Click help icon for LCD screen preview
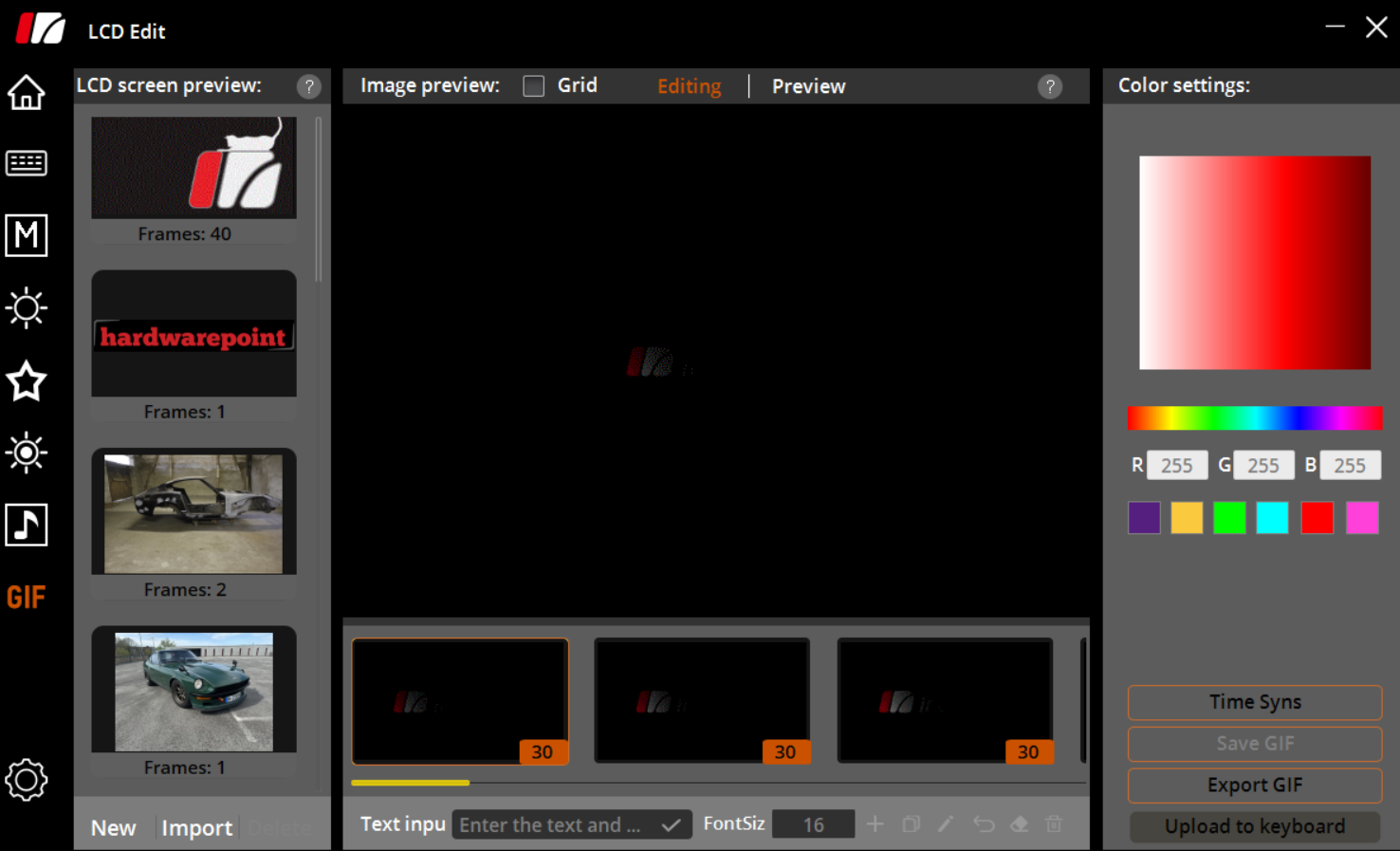Screen dimensions: 1400x851 tap(308, 86)
